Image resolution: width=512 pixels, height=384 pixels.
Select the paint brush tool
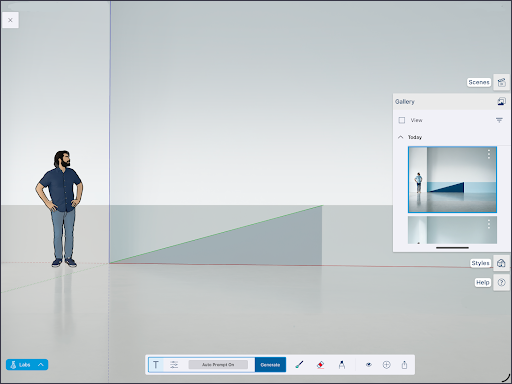tap(299, 365)
